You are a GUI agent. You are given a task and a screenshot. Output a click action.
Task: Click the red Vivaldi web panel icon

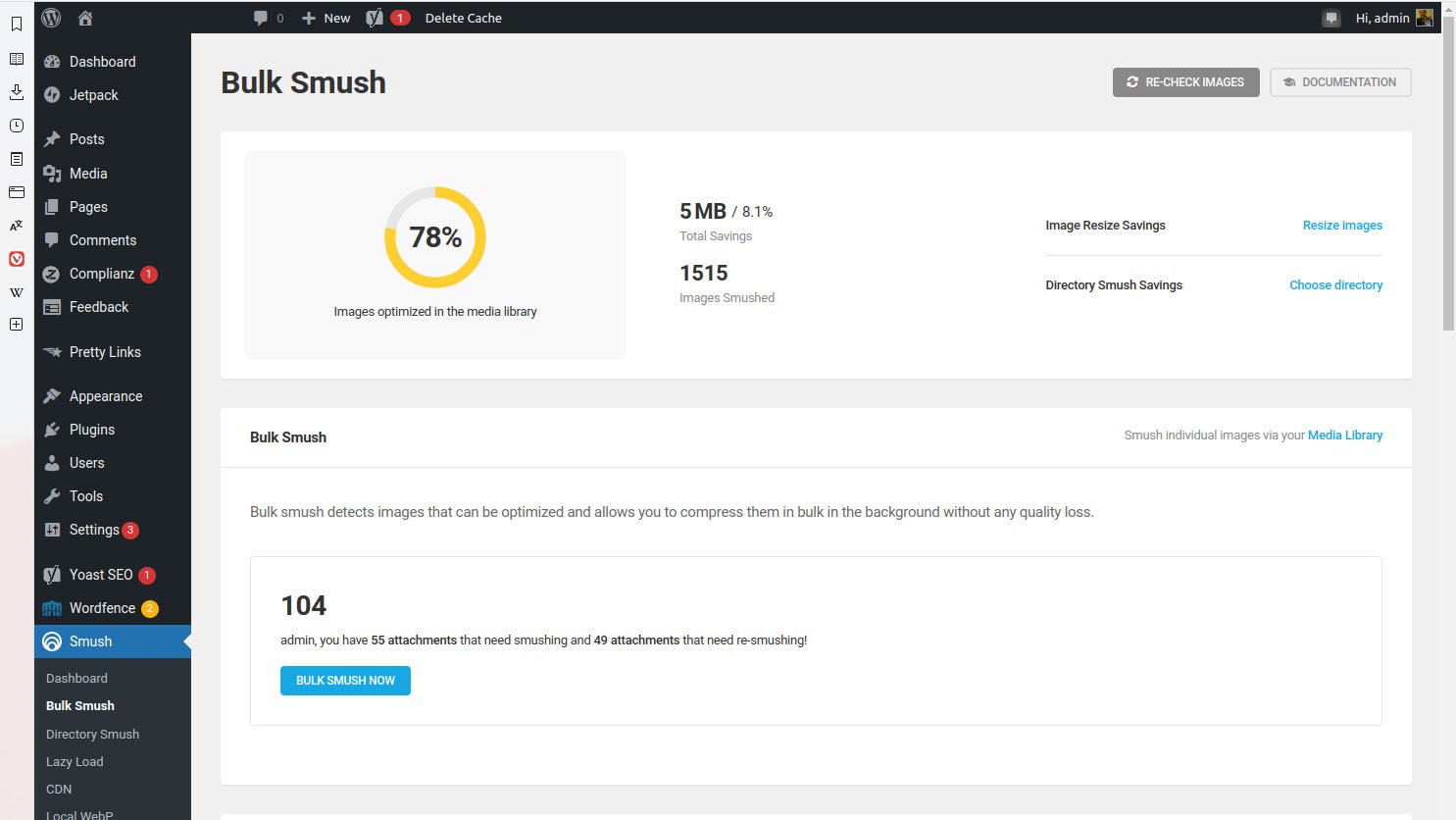[17, 259]
